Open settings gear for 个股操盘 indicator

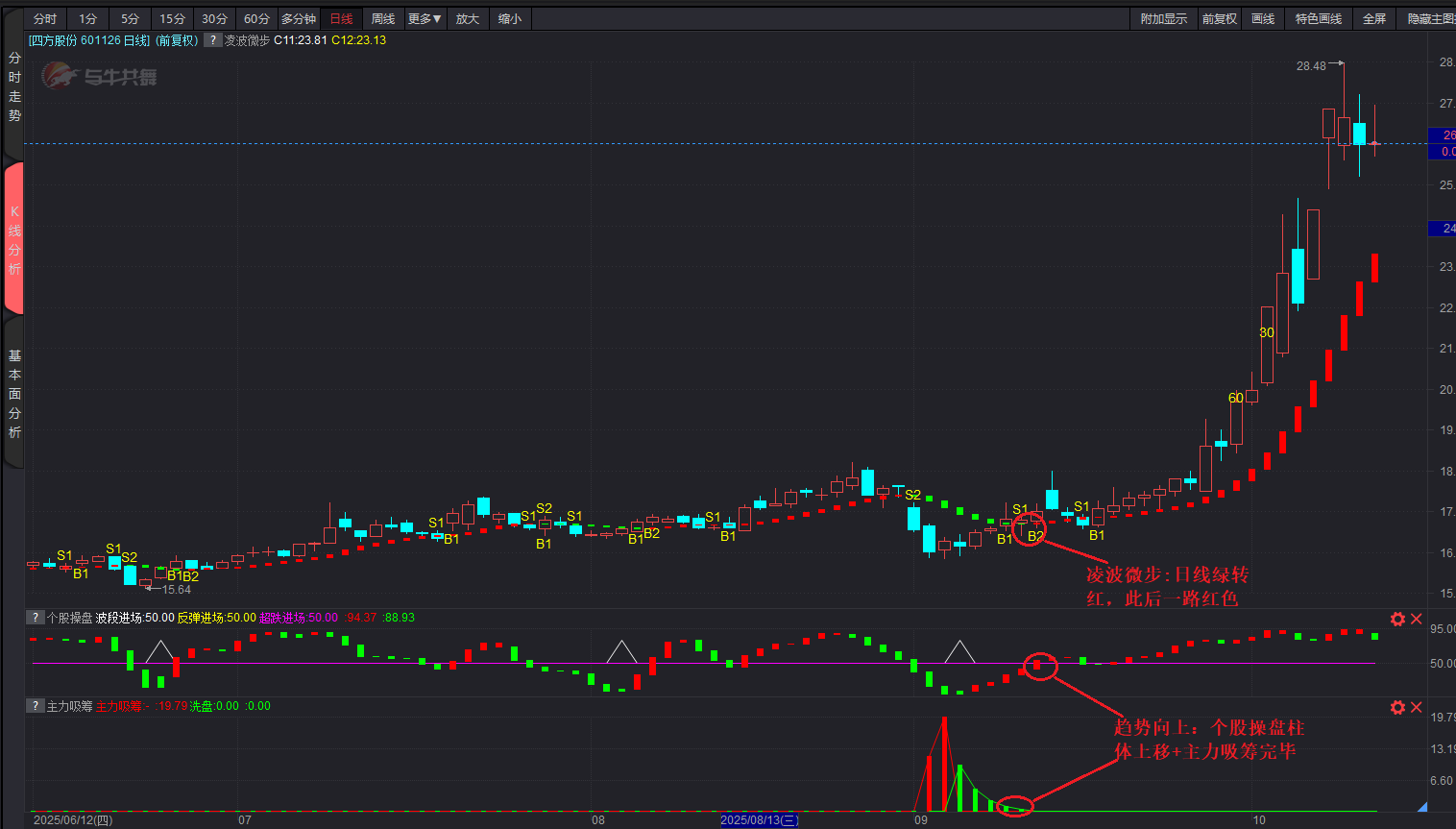tap(1397, 619)
